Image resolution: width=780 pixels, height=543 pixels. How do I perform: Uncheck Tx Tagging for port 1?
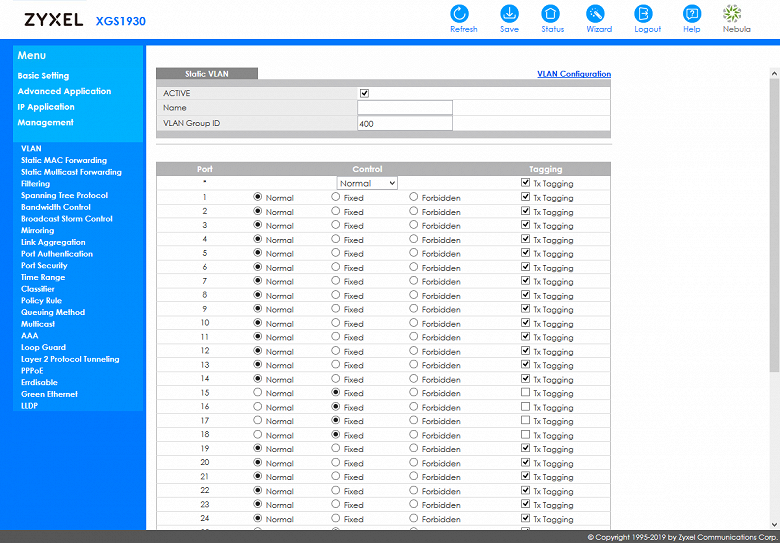coord(525,197)
